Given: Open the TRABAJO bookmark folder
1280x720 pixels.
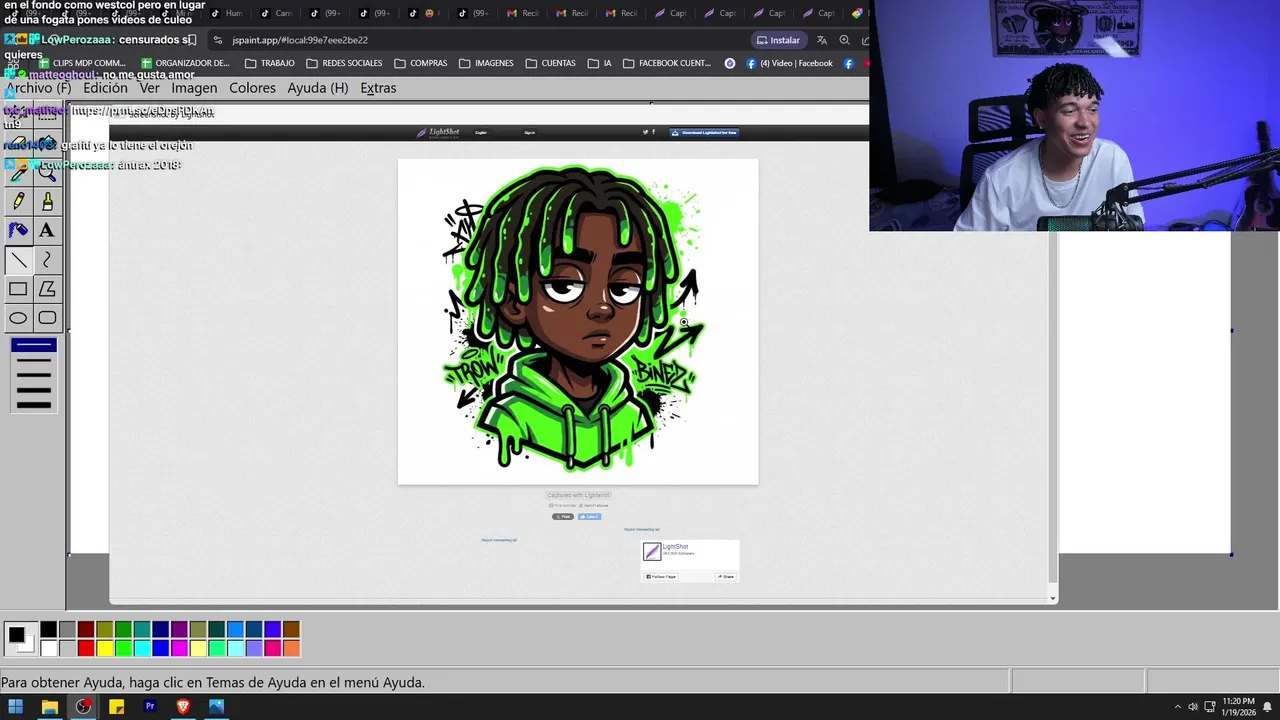Looking at the screenshot, I should pyautogui.click(x=270, y=63).
